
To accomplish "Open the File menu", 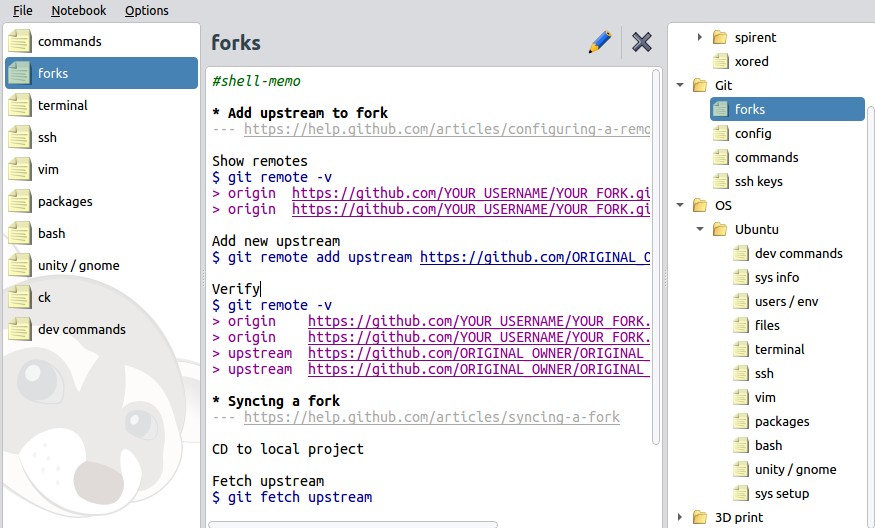I will tap(22, 11).
